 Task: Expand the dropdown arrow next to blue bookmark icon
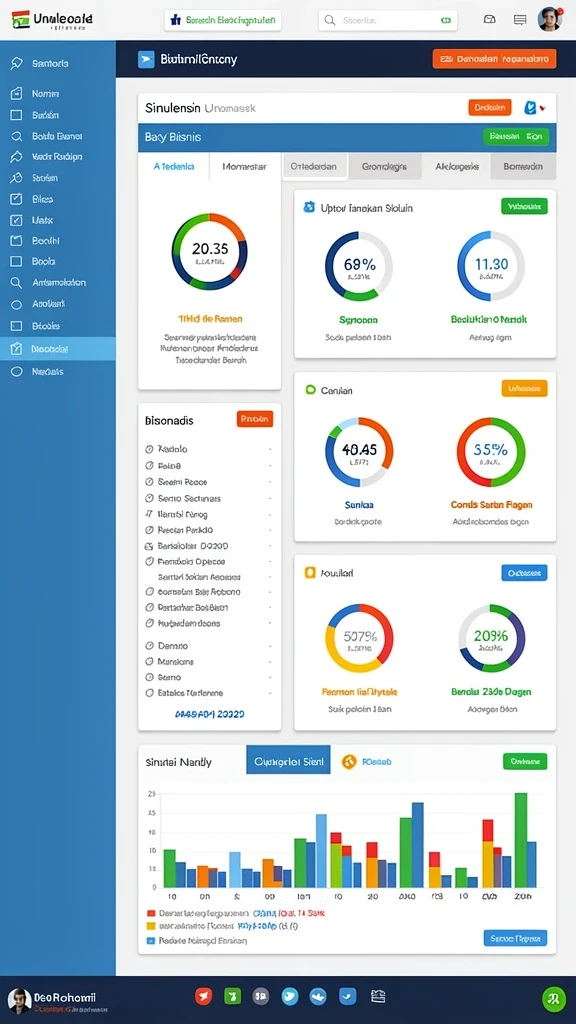coord(543,108)
